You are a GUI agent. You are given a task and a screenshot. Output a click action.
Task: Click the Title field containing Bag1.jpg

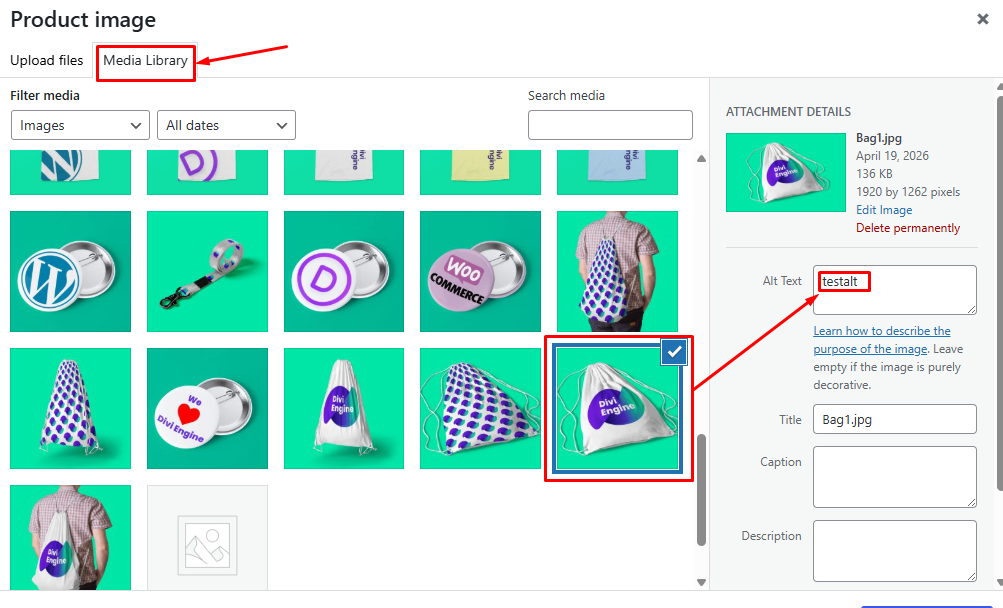click(x=894, y=419)
